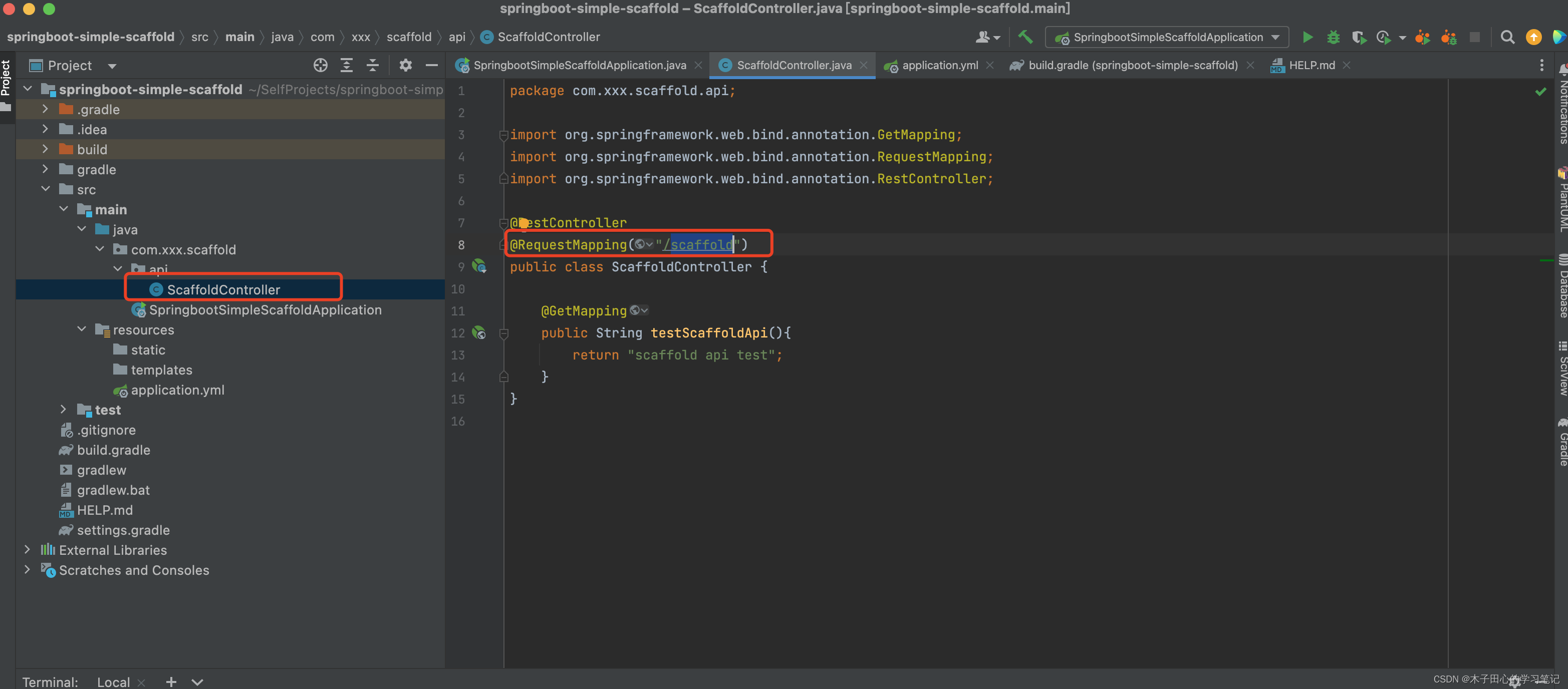Start debugging with the bug icon

click(x=1333, y=37)
